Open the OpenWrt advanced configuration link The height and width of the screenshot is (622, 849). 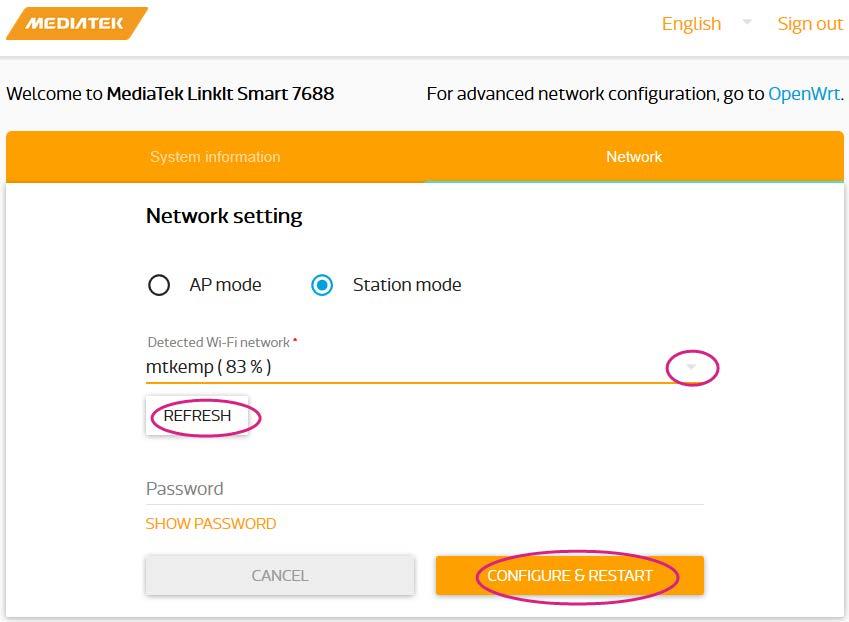804,94
